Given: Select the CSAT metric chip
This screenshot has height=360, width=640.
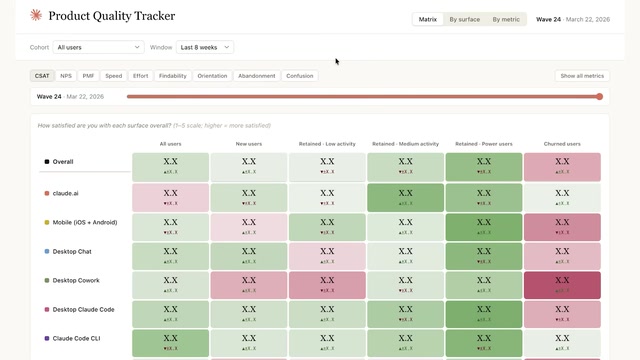Looking at the screenshot, I should pos(42,76).
